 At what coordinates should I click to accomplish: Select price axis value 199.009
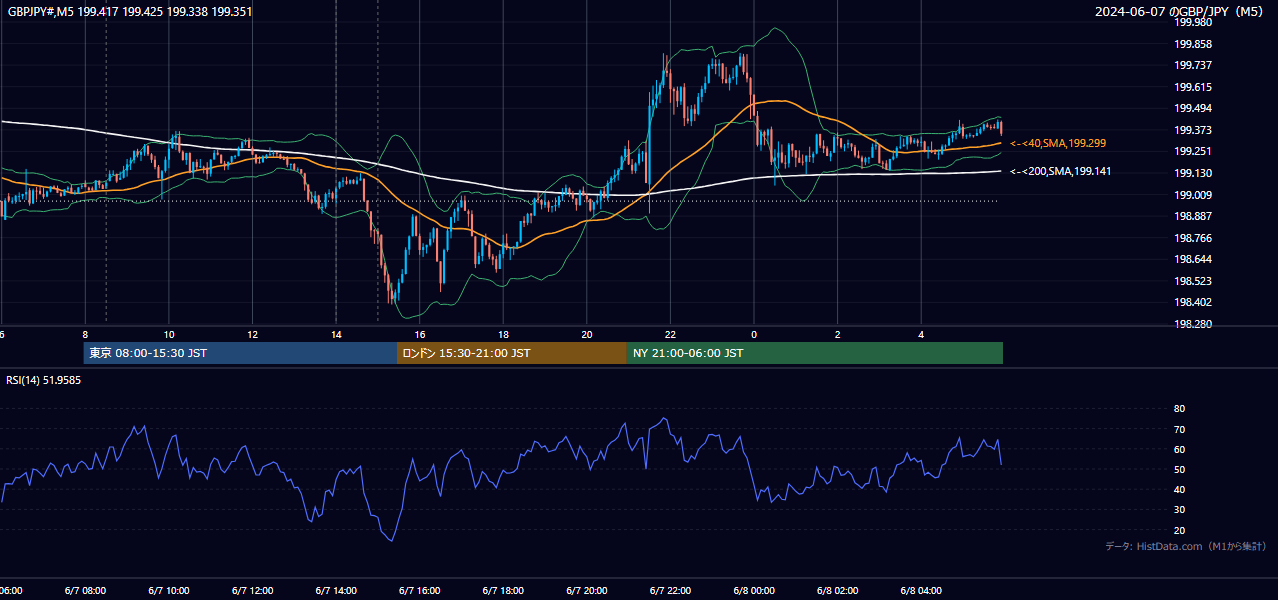[x=1193, y=195]
